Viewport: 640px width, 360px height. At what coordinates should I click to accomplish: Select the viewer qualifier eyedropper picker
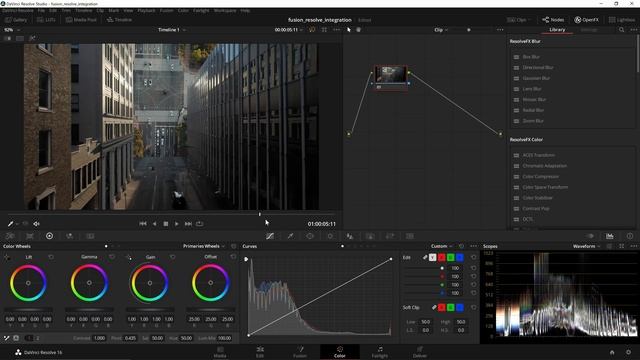click(10, 224)
